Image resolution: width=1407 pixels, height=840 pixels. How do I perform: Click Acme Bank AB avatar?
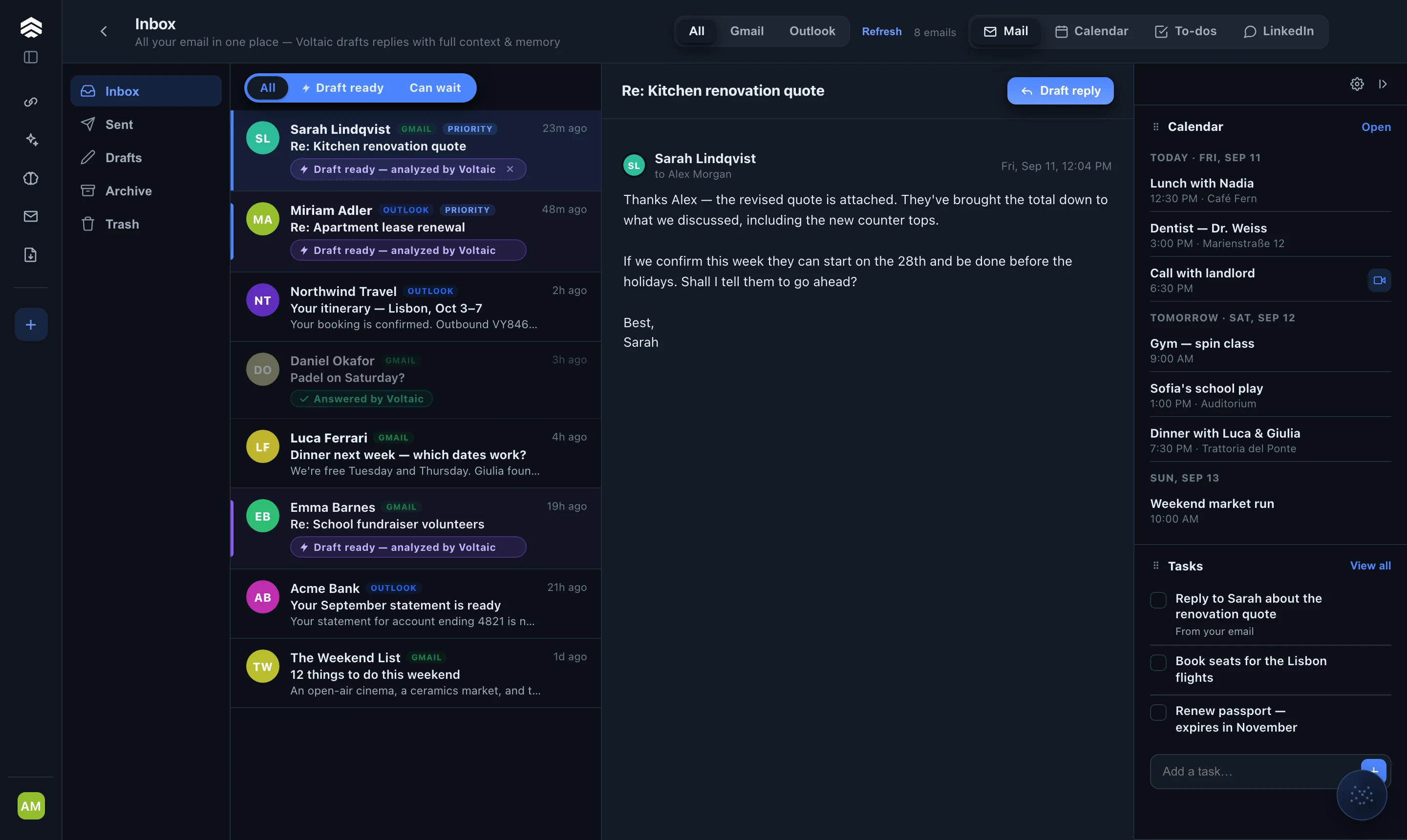(263, 597)
